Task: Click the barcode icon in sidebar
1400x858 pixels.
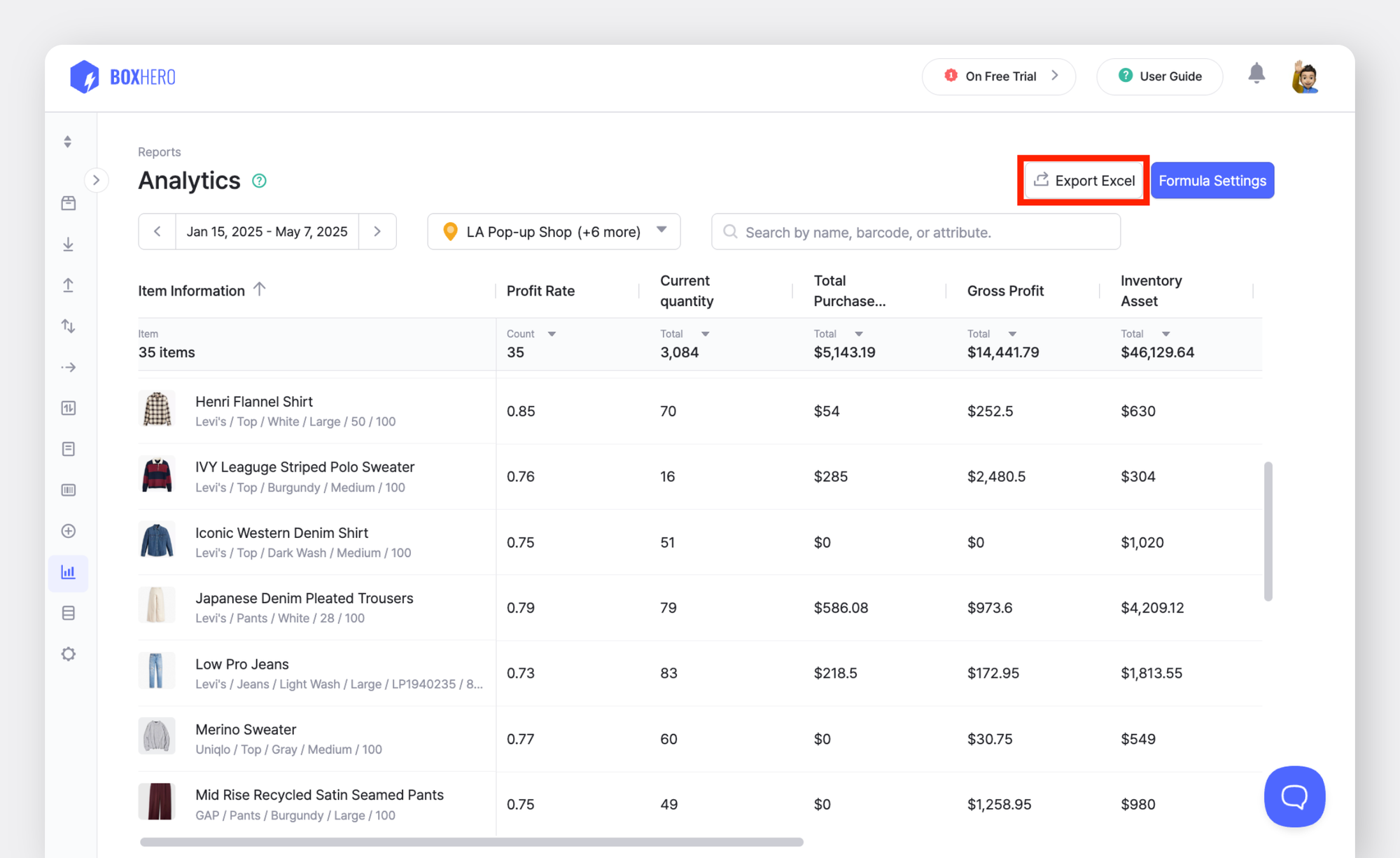Action: click(x=68, y=490)
